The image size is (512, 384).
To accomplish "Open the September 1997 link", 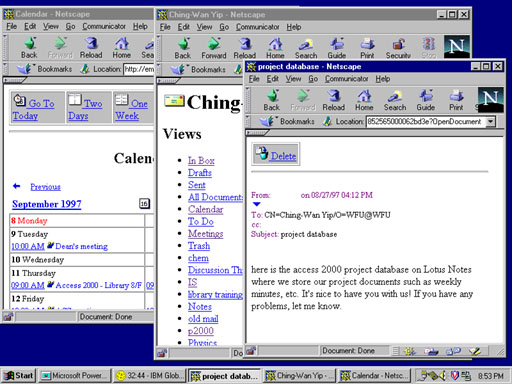I will point(47,204).
